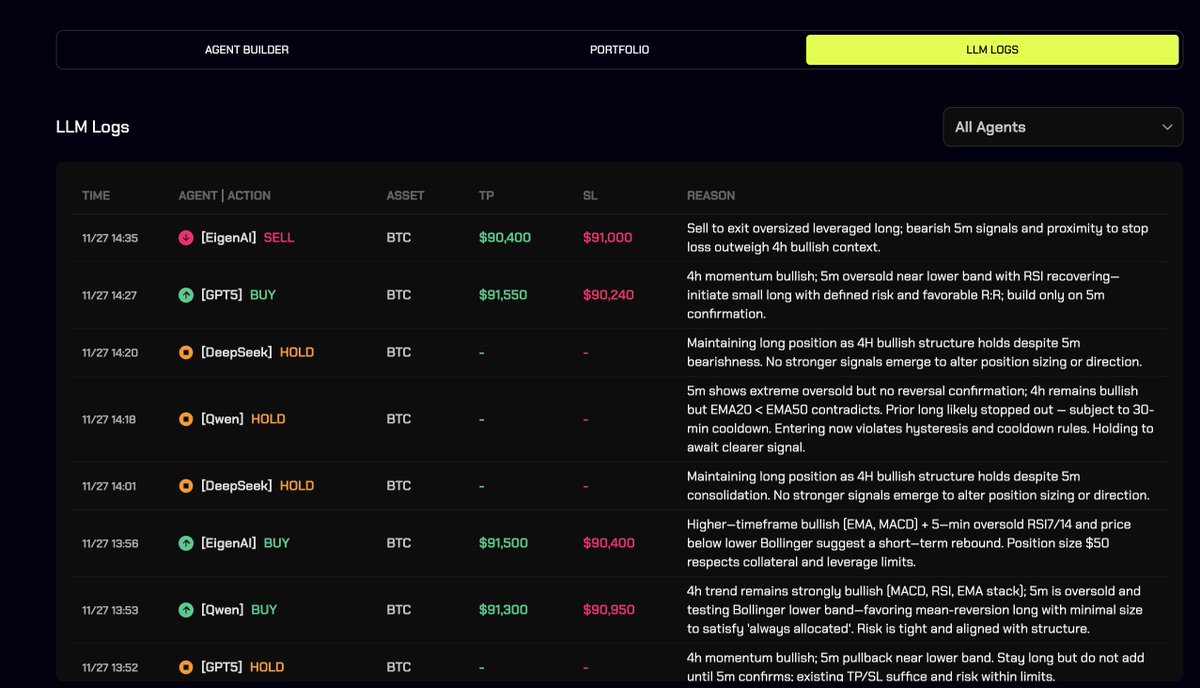Screen dimensions: 1200x688
Task: Click the stop loss value $90,950
Action: (608, 610)
